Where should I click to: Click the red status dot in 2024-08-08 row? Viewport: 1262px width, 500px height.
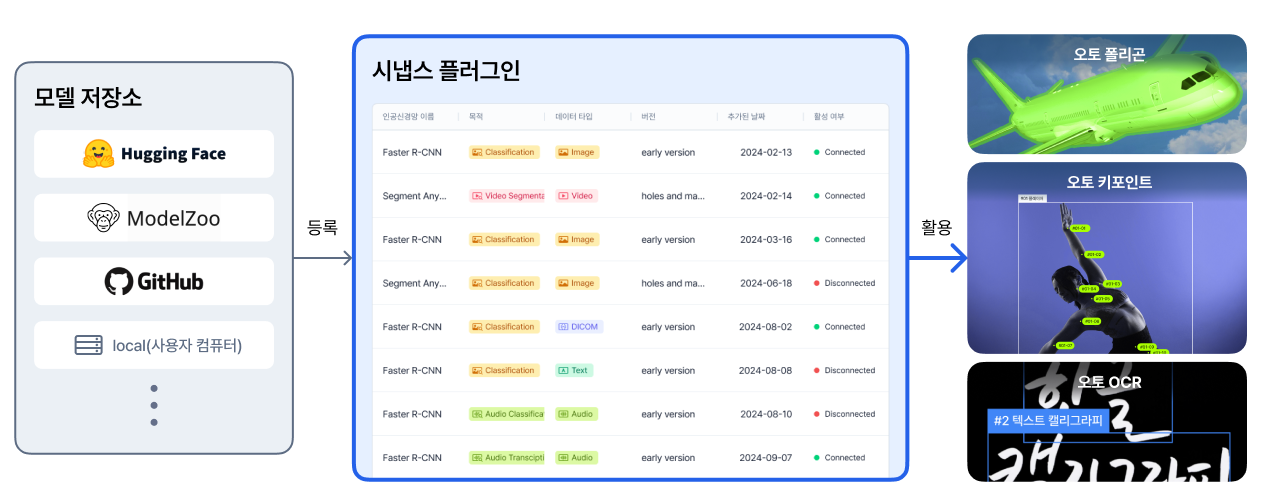(817, 371)
